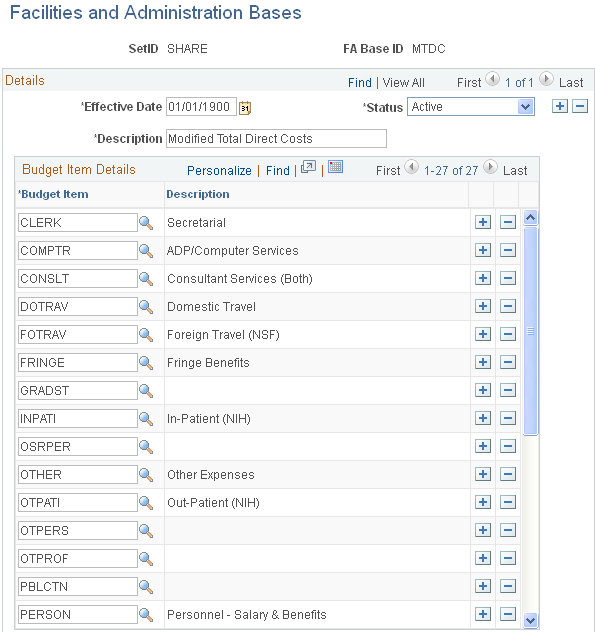
Task: Click Find link in Details header
Action: pyautogui.click(x=360, y=83)
